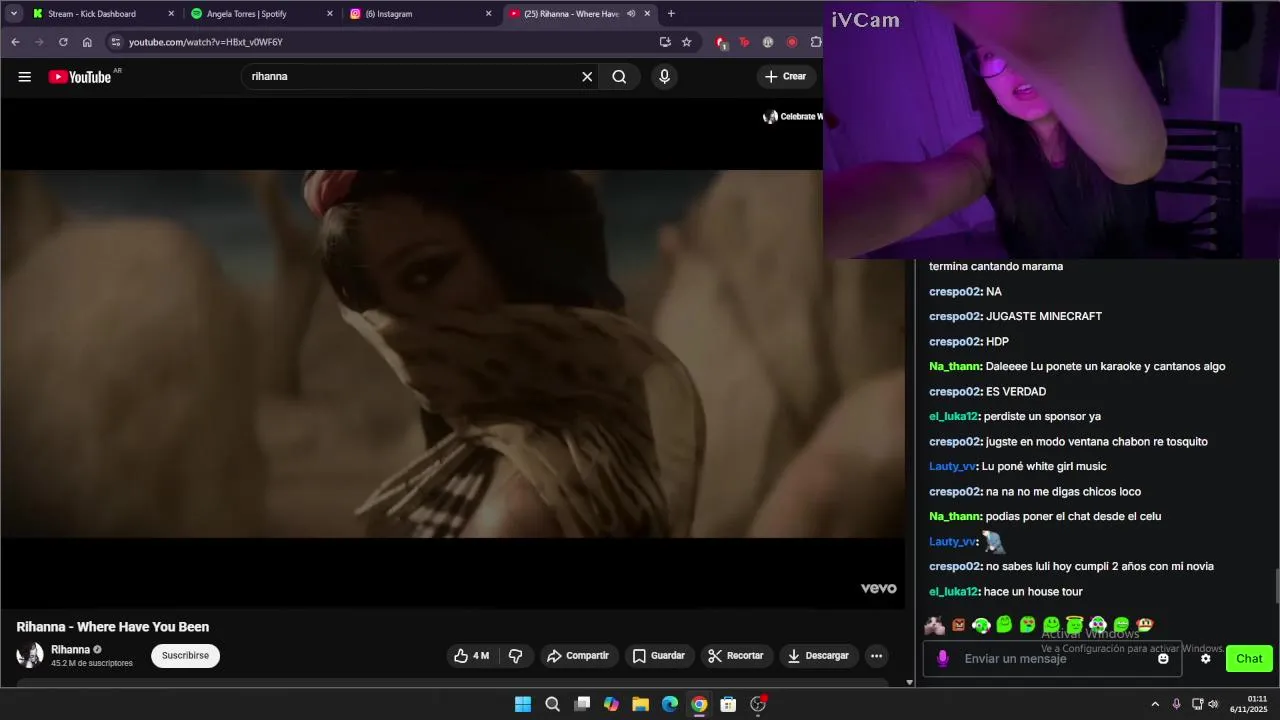Go to YouTube home via logo

click(x=80, y=77)
